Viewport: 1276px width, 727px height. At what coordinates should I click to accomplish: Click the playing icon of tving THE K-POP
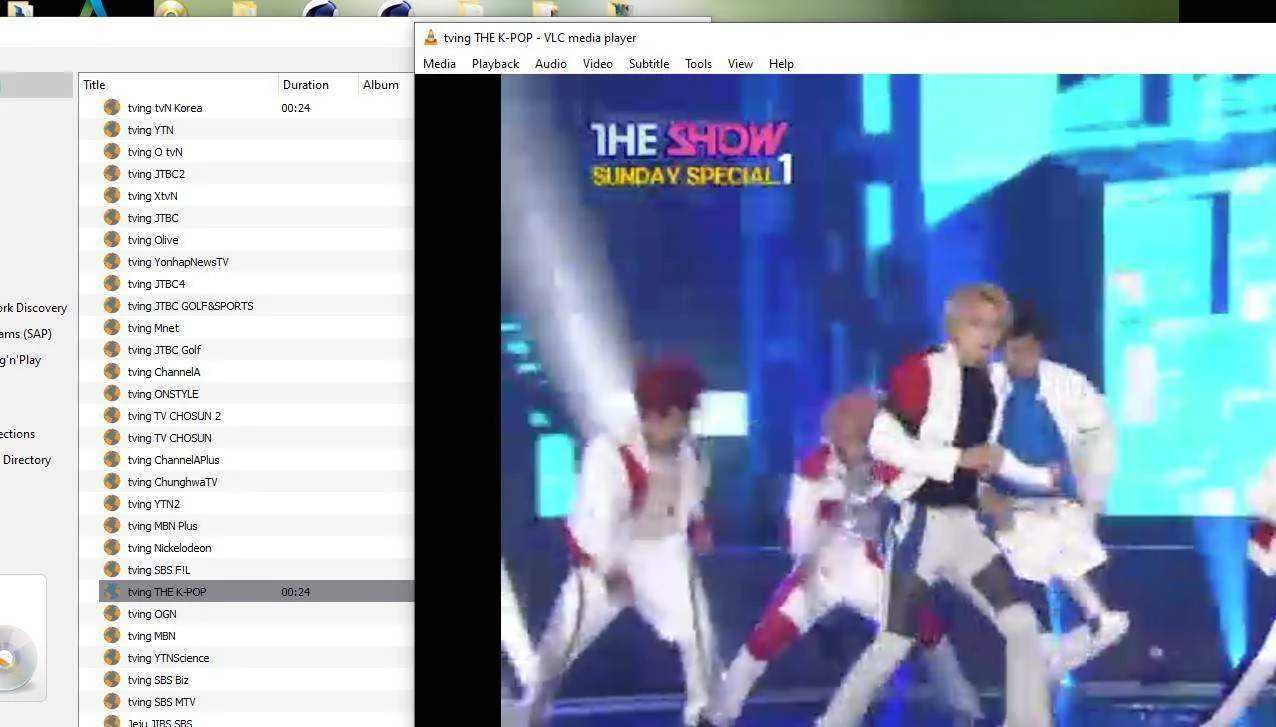[x=112, y=592]
